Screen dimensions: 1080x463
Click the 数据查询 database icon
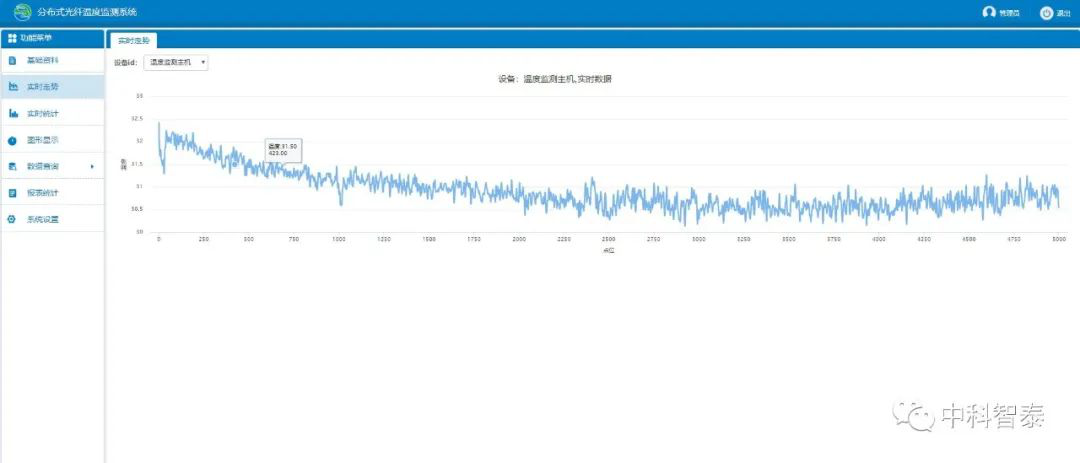pyautogui.click(x=12, y=166)
